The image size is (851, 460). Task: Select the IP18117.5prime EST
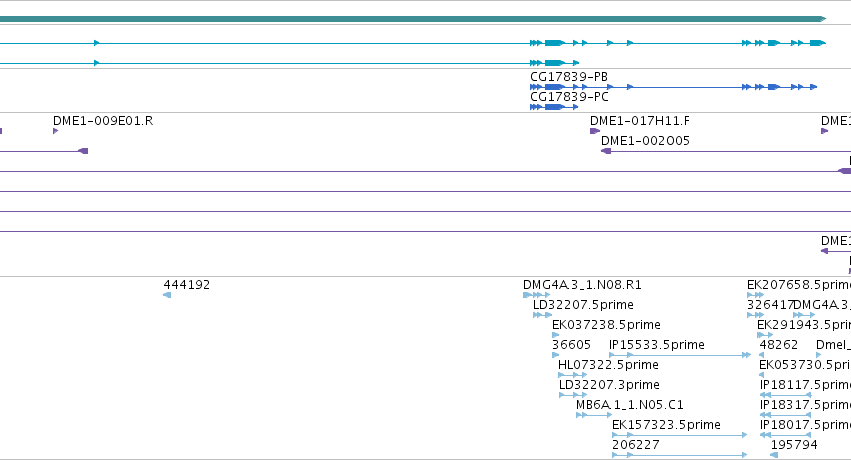point(805,385)
